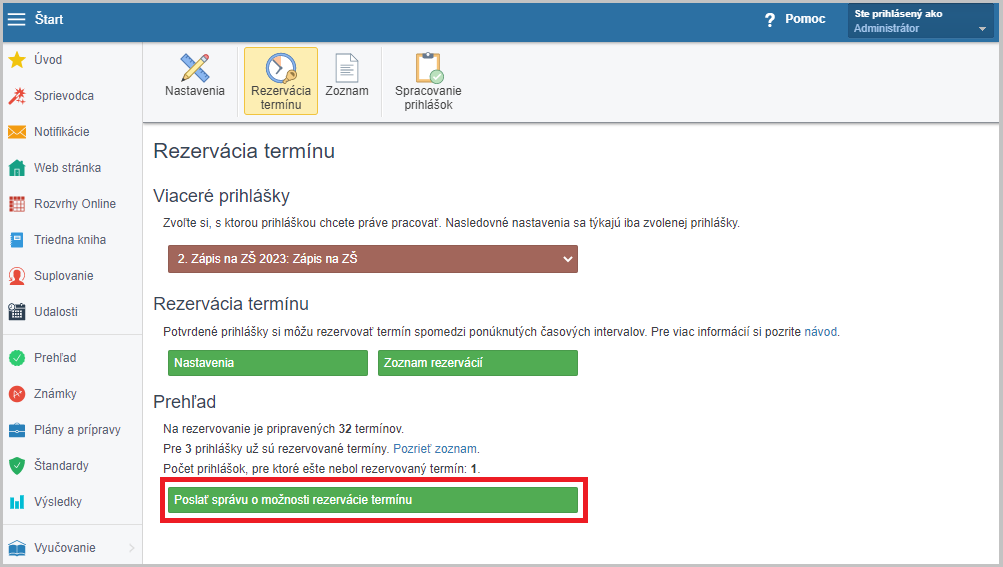Viewport: 1003px width, 567px height.
Task: Open Vyučovanie in the sidebar
Action: click(65, 548)
